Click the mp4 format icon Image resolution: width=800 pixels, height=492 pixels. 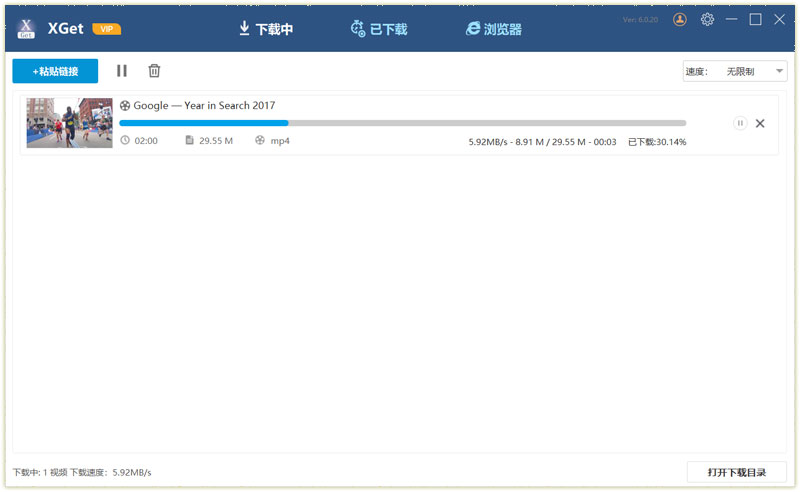pyautogui.click(x=260, y=141)
